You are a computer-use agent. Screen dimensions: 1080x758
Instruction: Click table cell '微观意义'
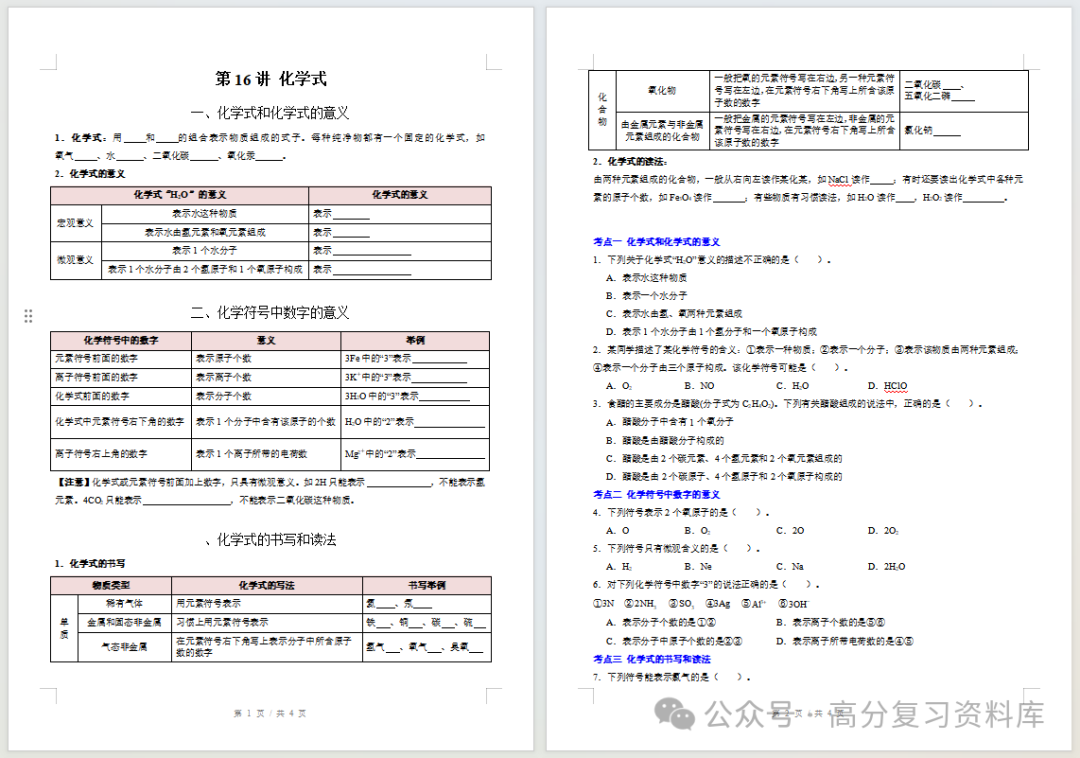[x=76, y=260]
